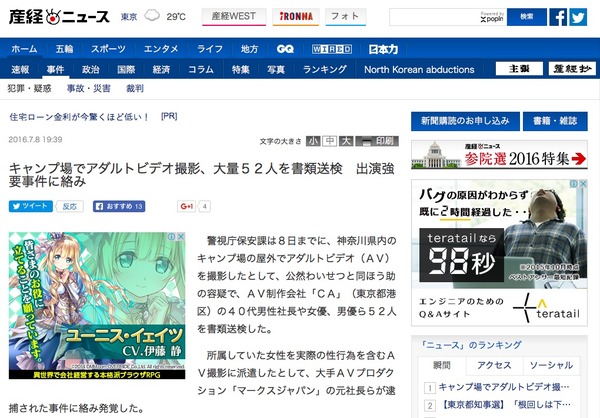
Task: Close the teratail advertisement
Action: pos(583,184)
